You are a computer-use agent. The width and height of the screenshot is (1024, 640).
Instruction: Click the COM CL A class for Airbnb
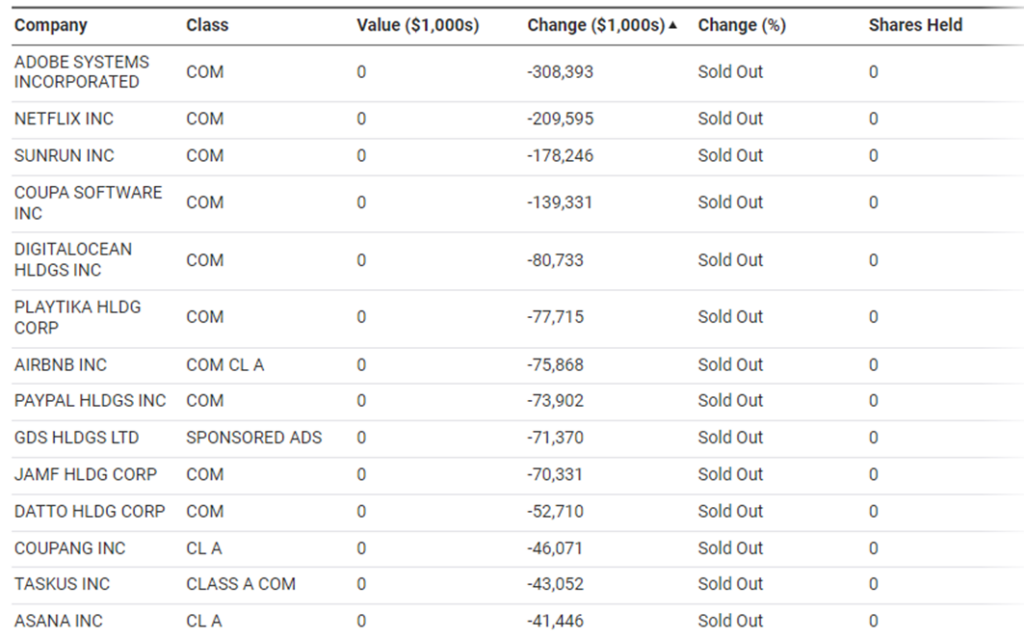tap(225, 364)
